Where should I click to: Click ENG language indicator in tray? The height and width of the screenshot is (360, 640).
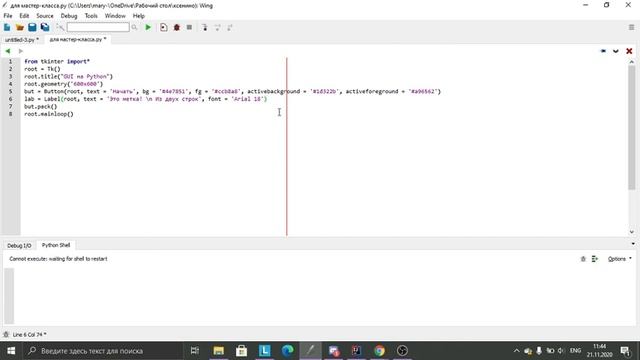575,351
